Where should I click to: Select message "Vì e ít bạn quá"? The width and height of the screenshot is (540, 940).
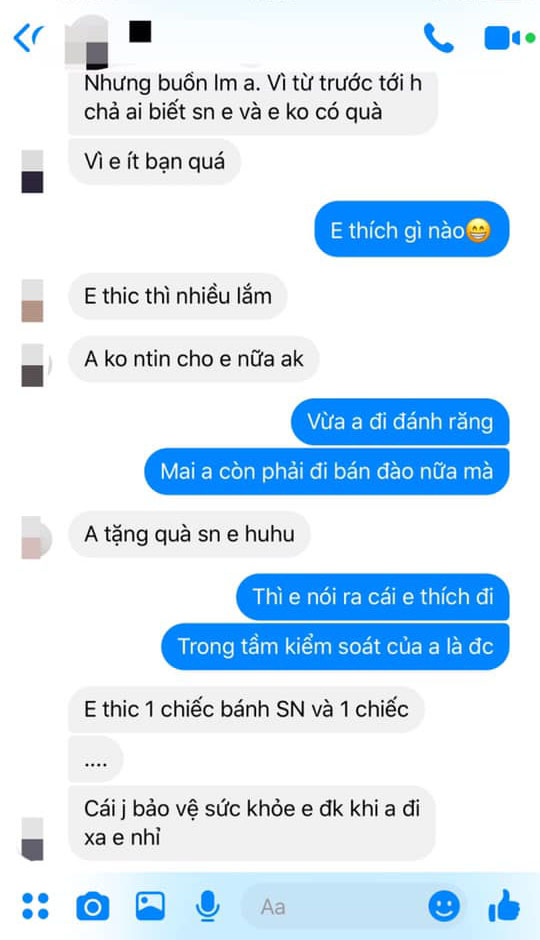155,161
